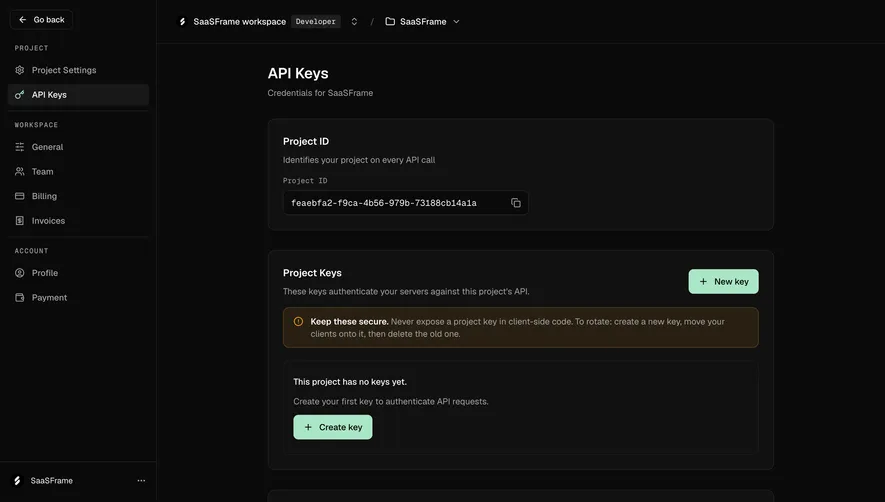Image resolution: width=885 pixels, height=502 pixels.
Task: Click the Invoices receipt icon
Action: 20,221
